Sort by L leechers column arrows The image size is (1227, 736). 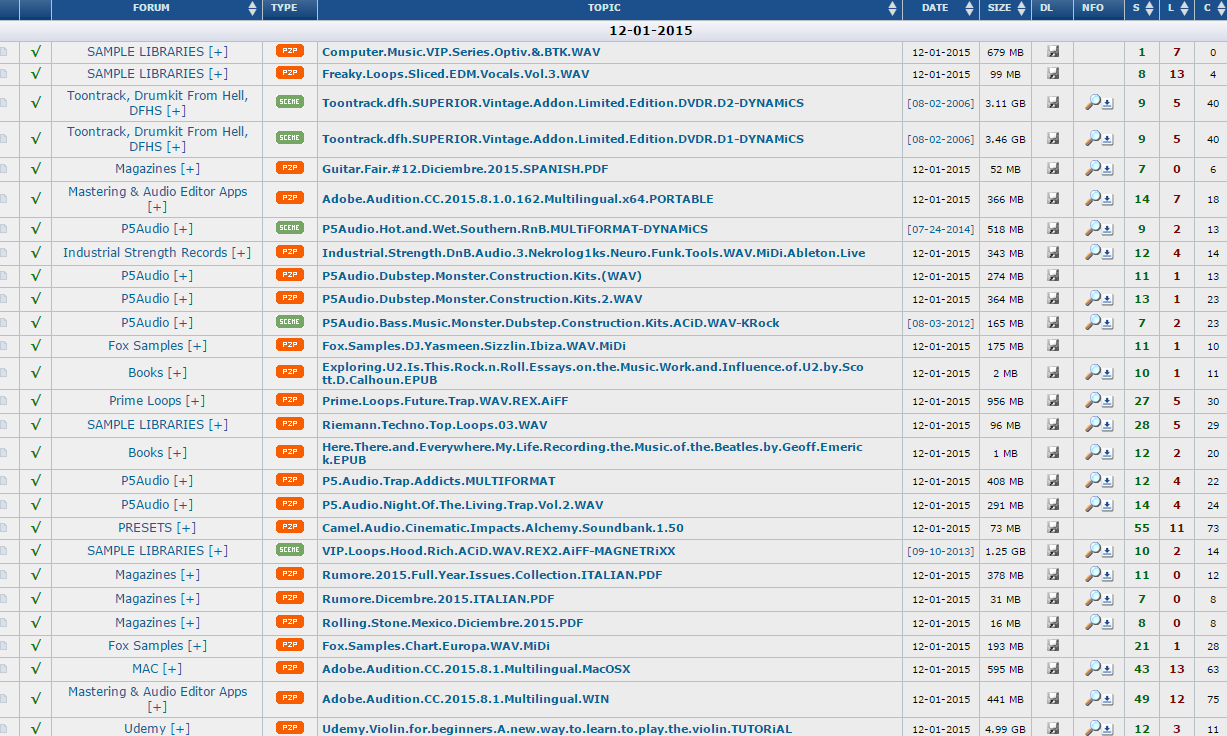point(1184,8)
